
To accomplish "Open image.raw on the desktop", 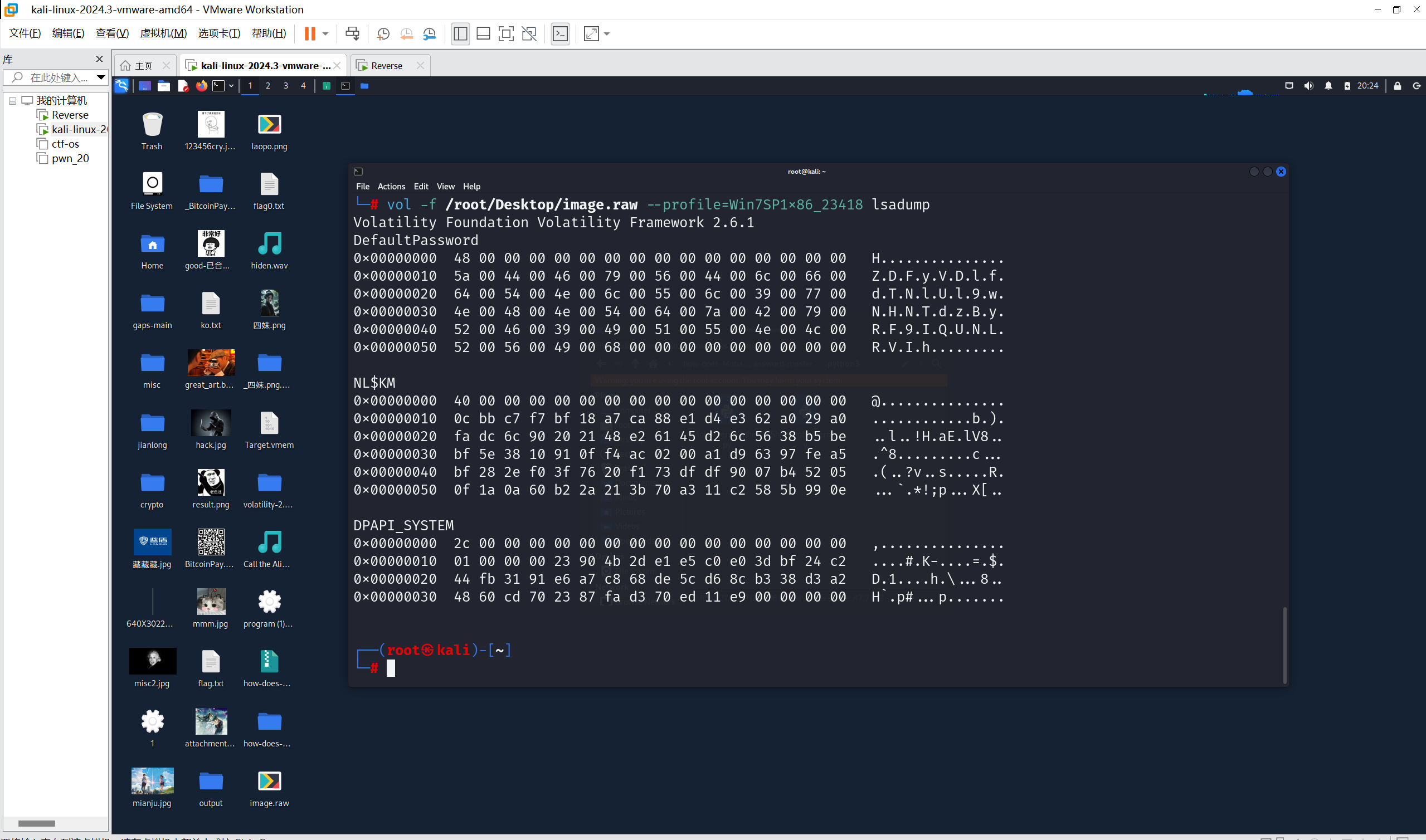I will 270,787.
